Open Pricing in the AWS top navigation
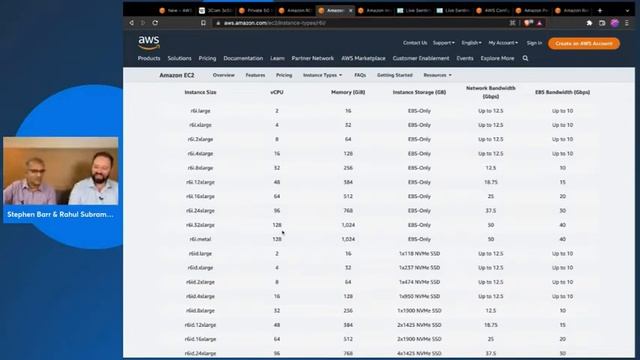The image size is (640, 360). [207, 58]
